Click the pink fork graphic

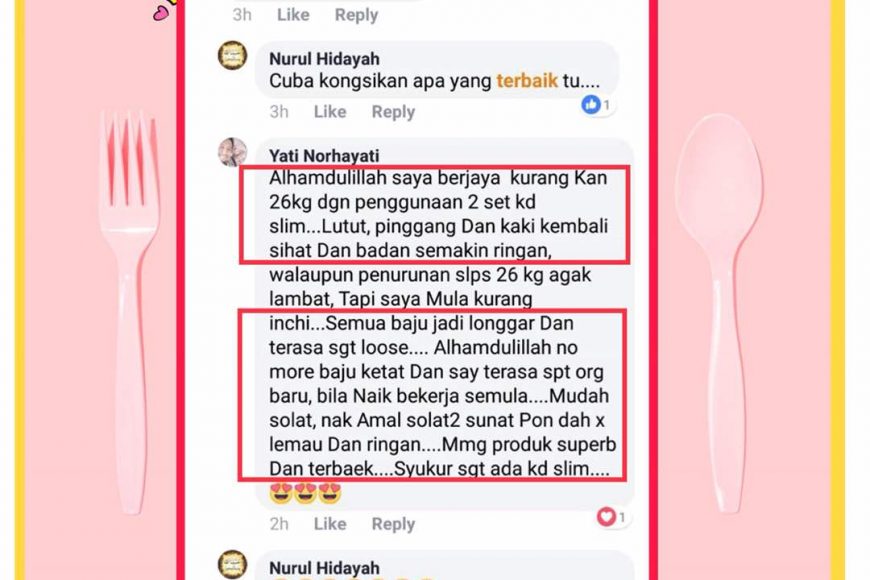(x=130, y=311)
